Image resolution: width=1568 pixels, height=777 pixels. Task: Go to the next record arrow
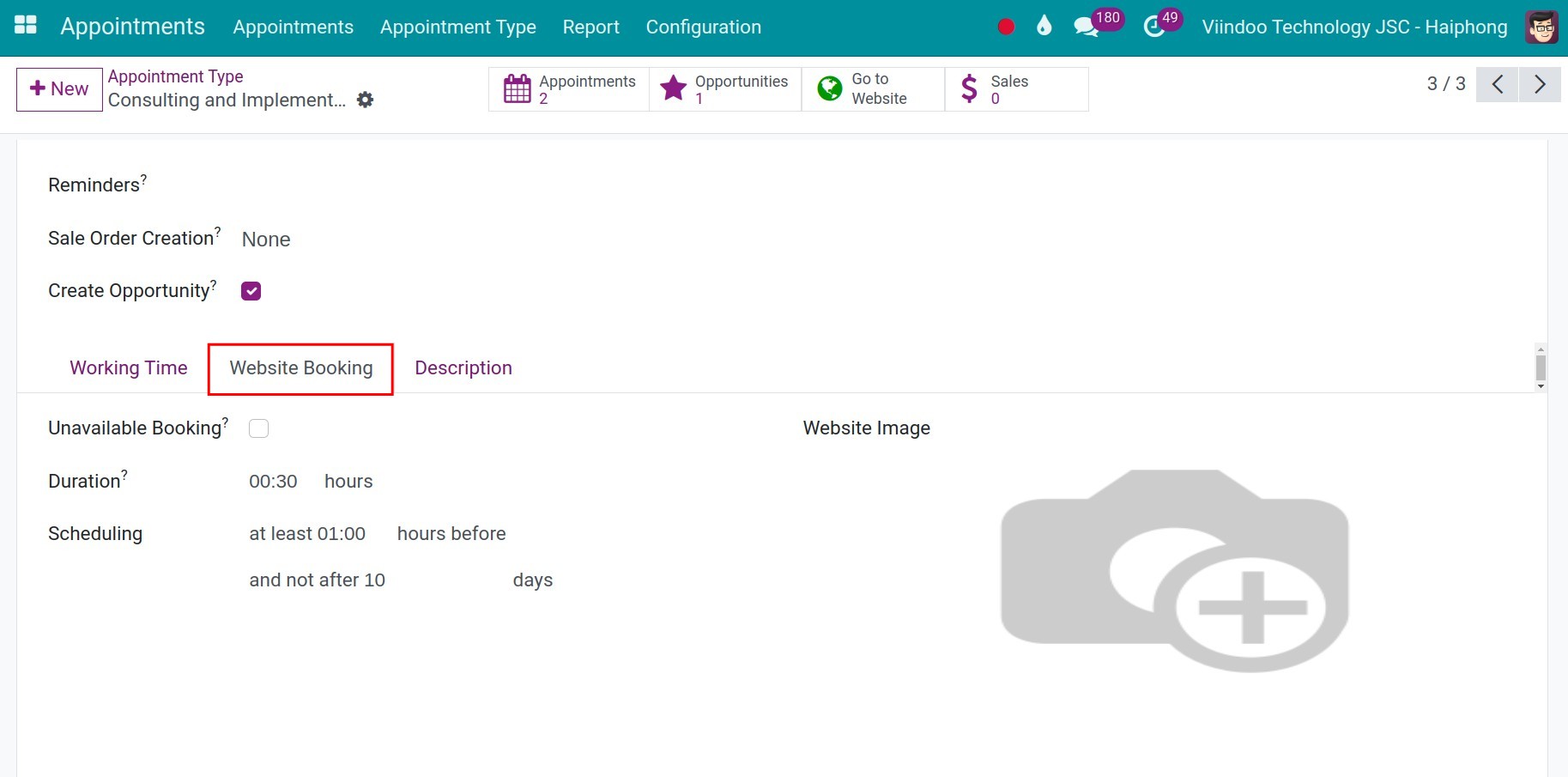(x=1540, y=84)
